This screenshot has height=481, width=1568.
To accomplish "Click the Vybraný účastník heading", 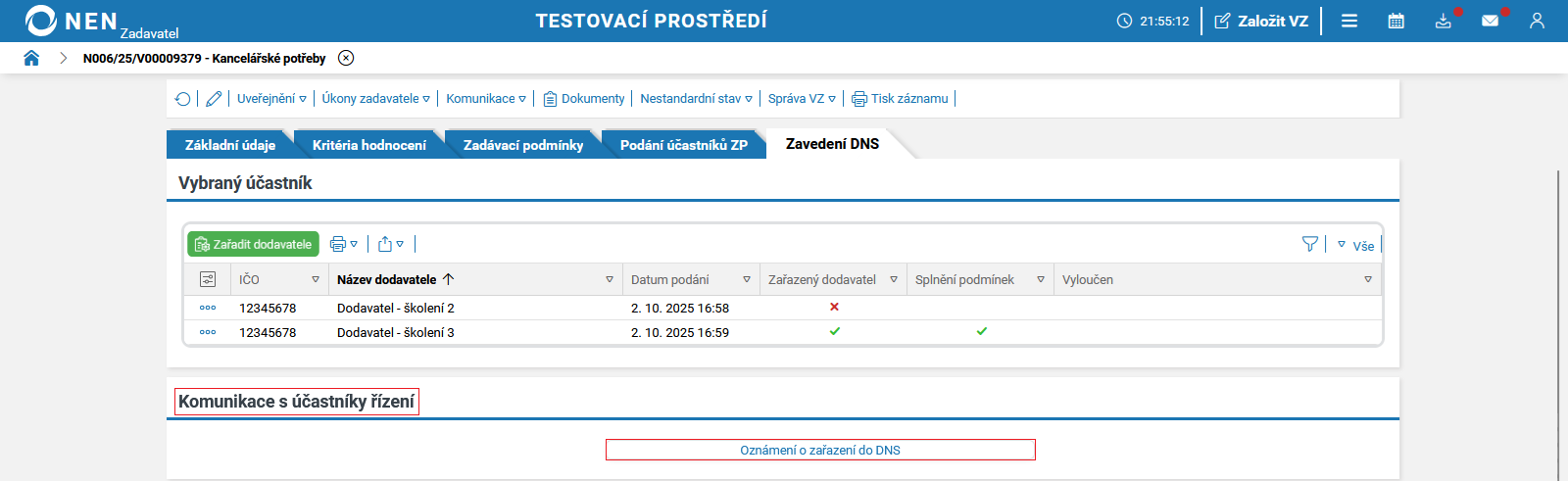I will point(245,183).
